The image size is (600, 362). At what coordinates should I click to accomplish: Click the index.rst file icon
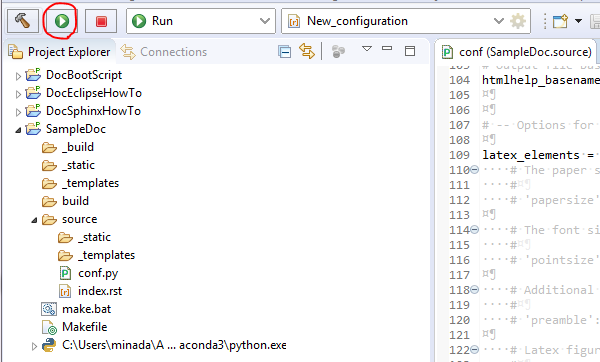(65, 291)
